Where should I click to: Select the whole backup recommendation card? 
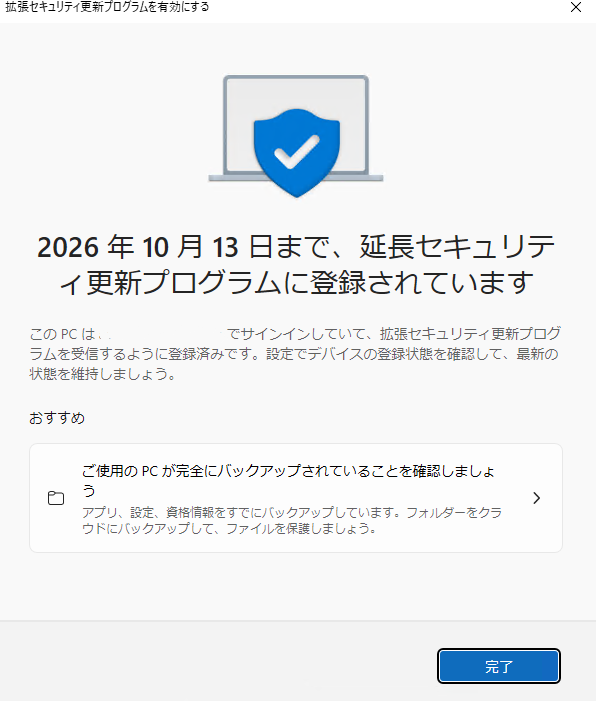(x=296, y=498)
